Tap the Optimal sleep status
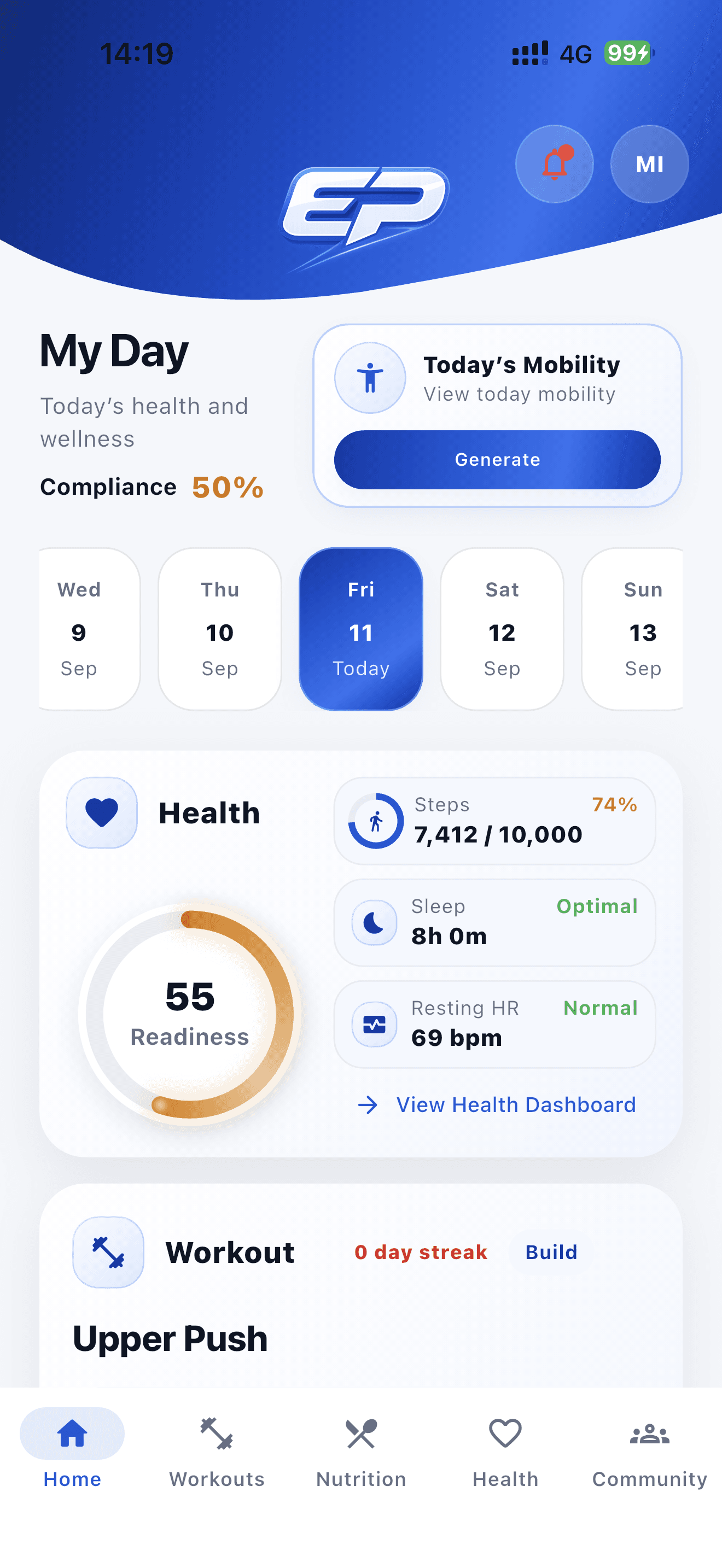Screen dimensions: 722x1568 [x=597, y=906]
